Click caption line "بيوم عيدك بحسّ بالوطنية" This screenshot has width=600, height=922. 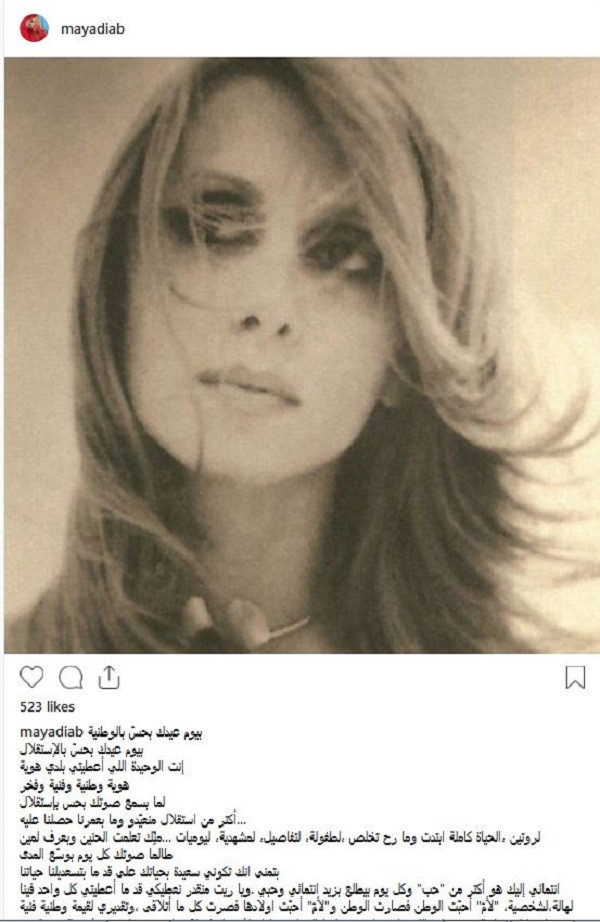click(x=145, y=733)
